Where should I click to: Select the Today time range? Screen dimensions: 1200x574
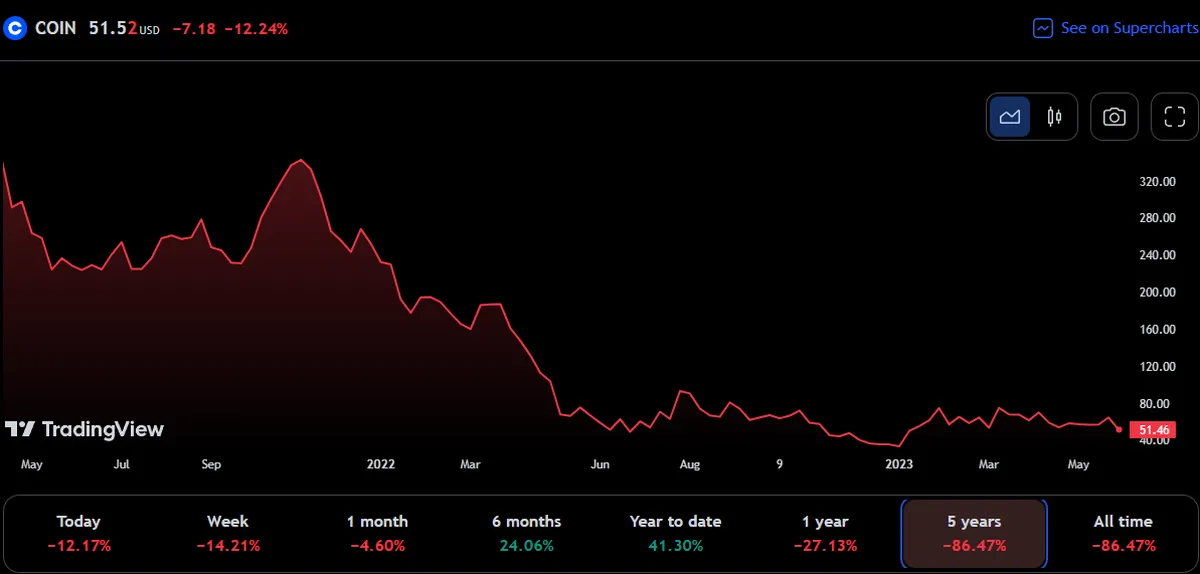(79, 533)
